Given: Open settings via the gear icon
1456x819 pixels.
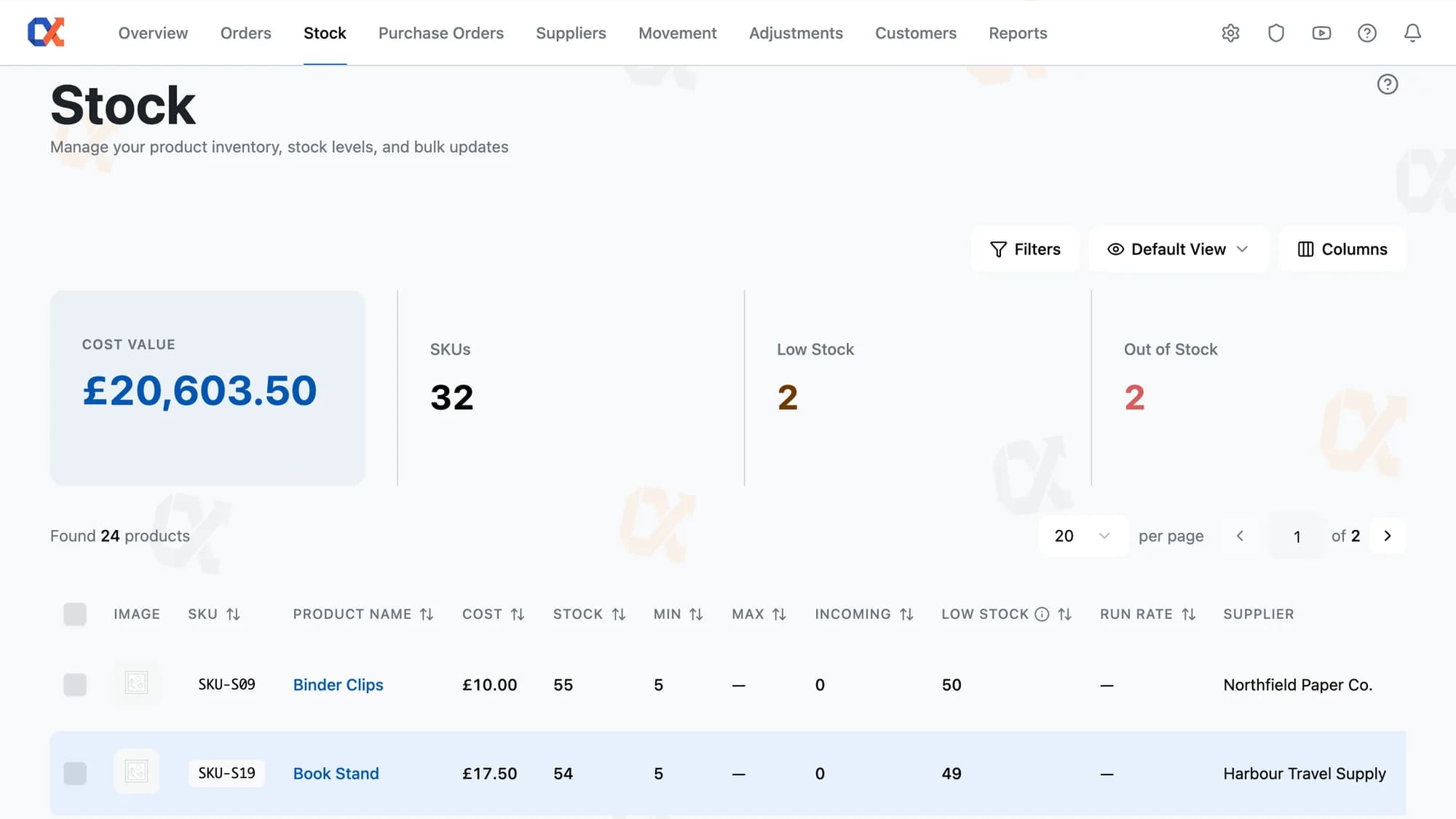Looking at the screenshot, I should tap(1230, 33).
